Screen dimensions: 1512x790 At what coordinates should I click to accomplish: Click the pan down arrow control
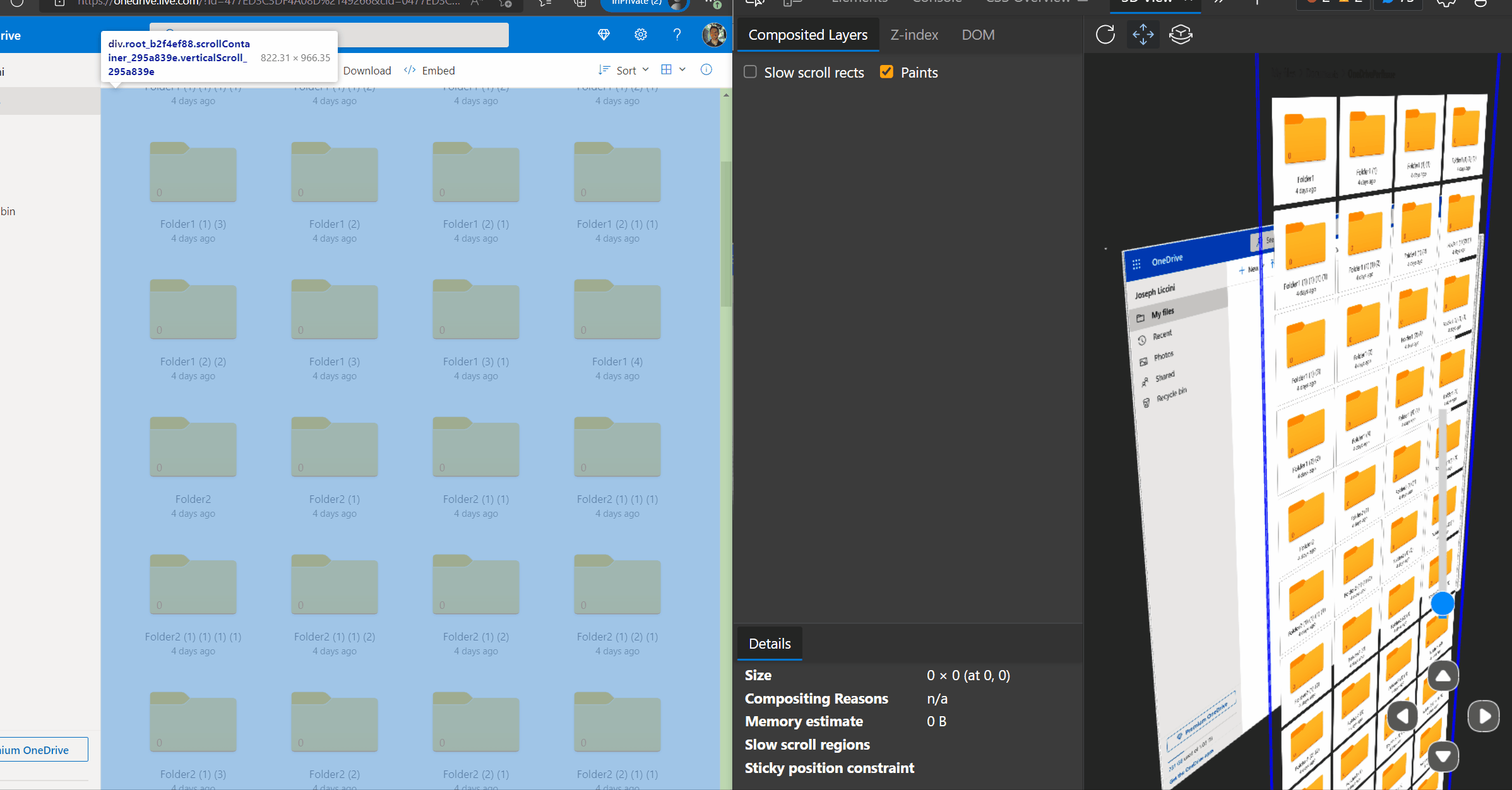(x=1443, y=756)
